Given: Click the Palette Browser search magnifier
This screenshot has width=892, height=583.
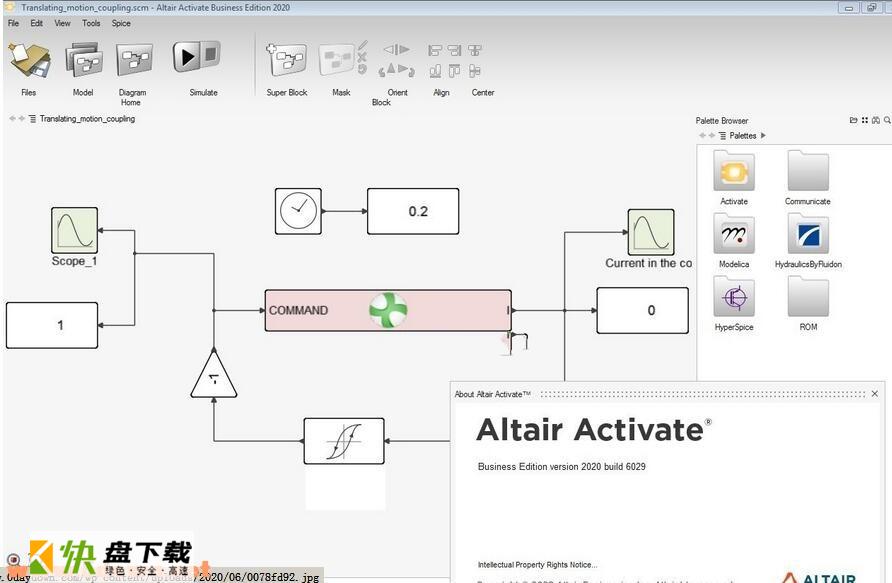Looking at the screenshot, I should pos(887,120).
